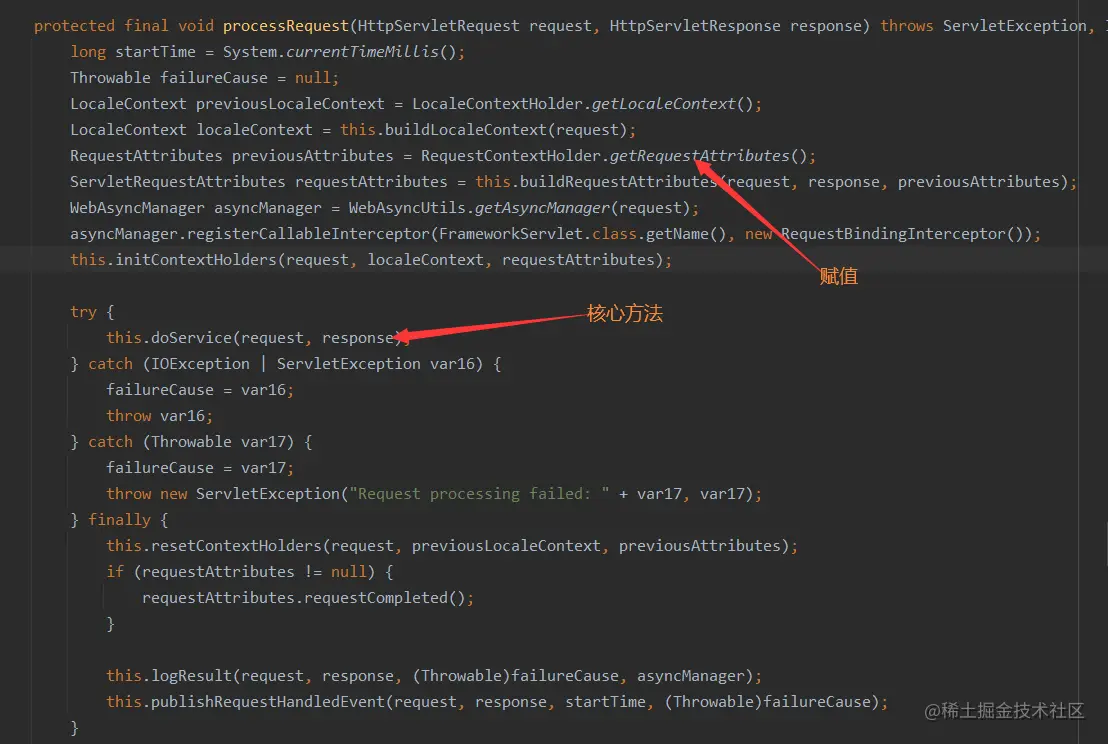
Task: Click HttpServletResponse parameter type
Action: tap(695, 26)
